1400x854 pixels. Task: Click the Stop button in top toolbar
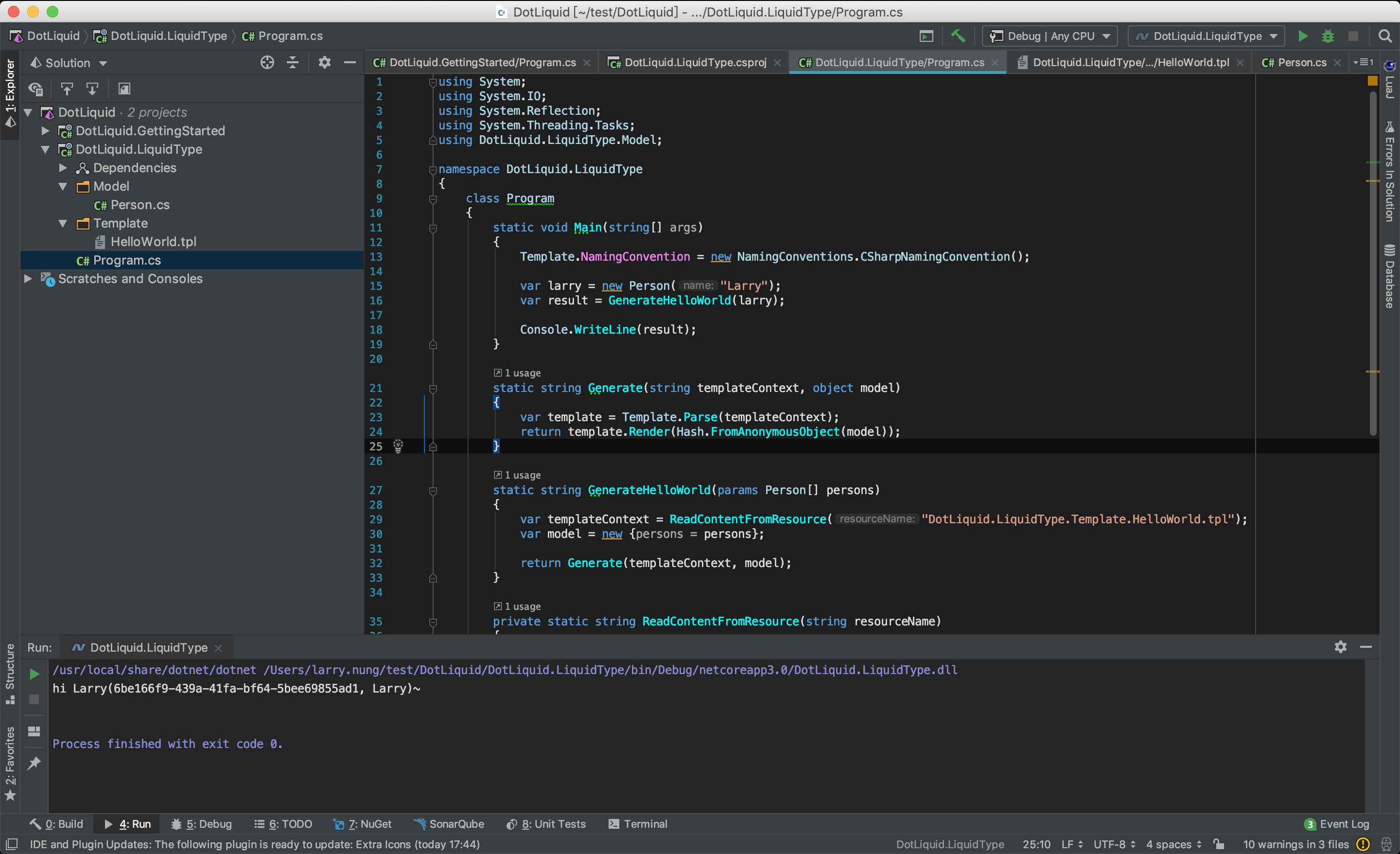coord(1353,36)
